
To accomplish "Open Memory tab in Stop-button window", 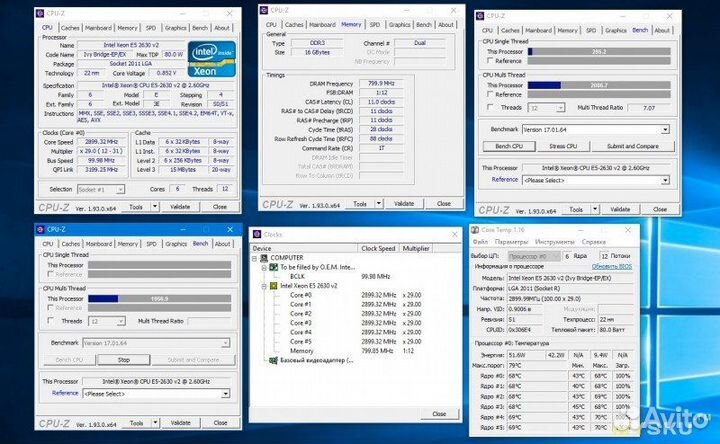I will click(x=128, y=244).
